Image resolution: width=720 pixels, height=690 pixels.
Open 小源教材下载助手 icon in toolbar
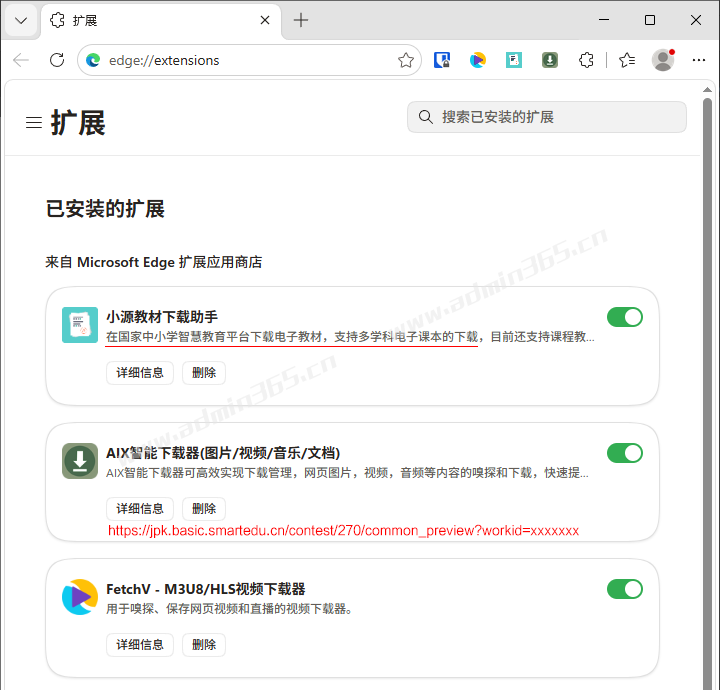coord(514,60)
